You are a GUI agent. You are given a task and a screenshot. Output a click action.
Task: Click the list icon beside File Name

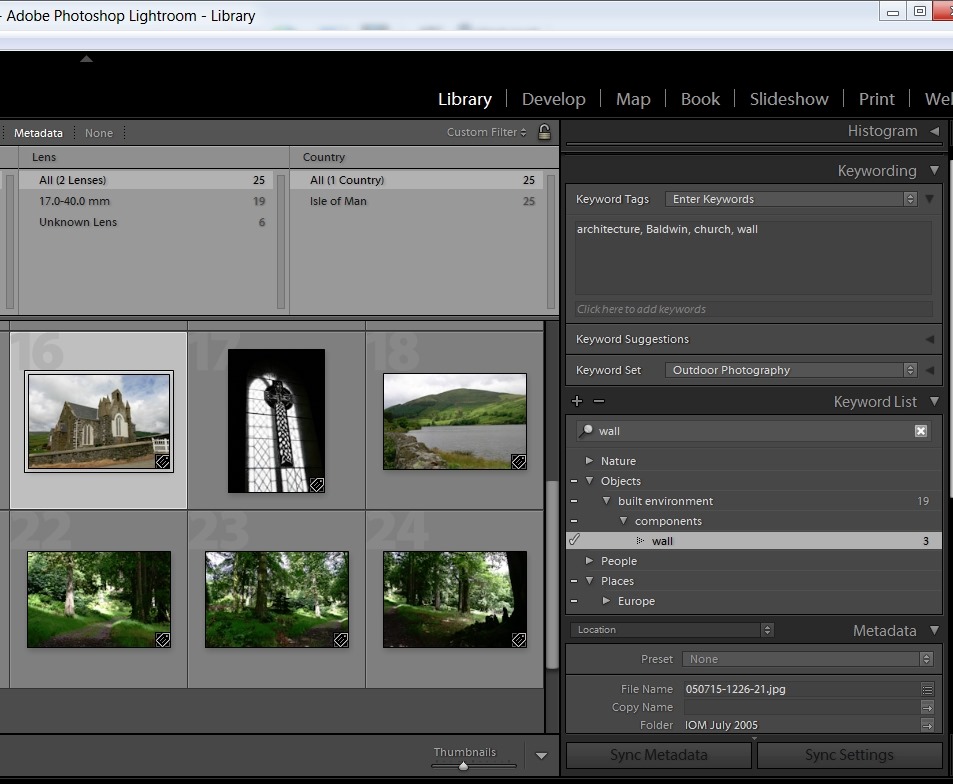tap(927, 689)
